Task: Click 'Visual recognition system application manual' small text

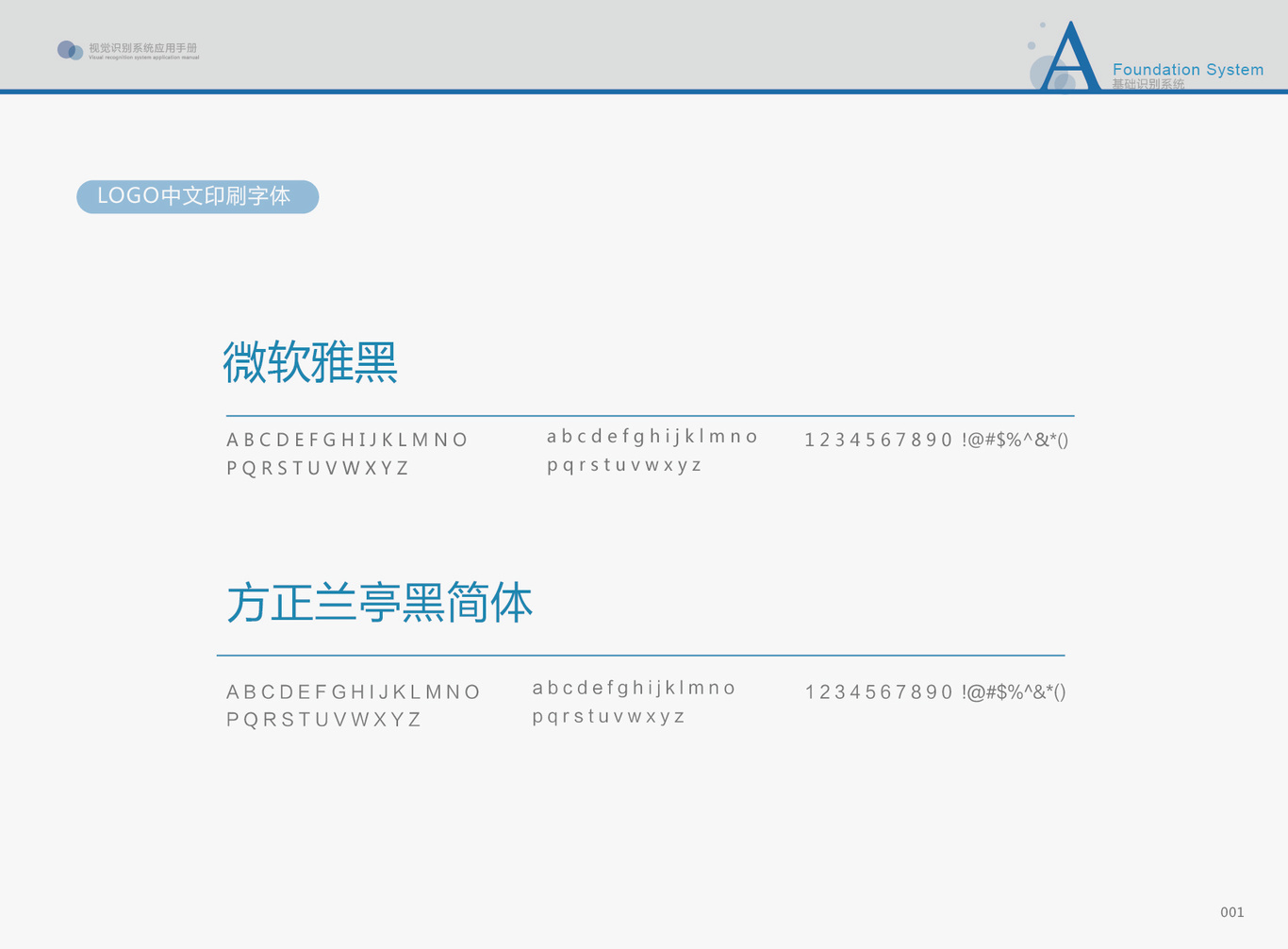Action: coord(143,58)
